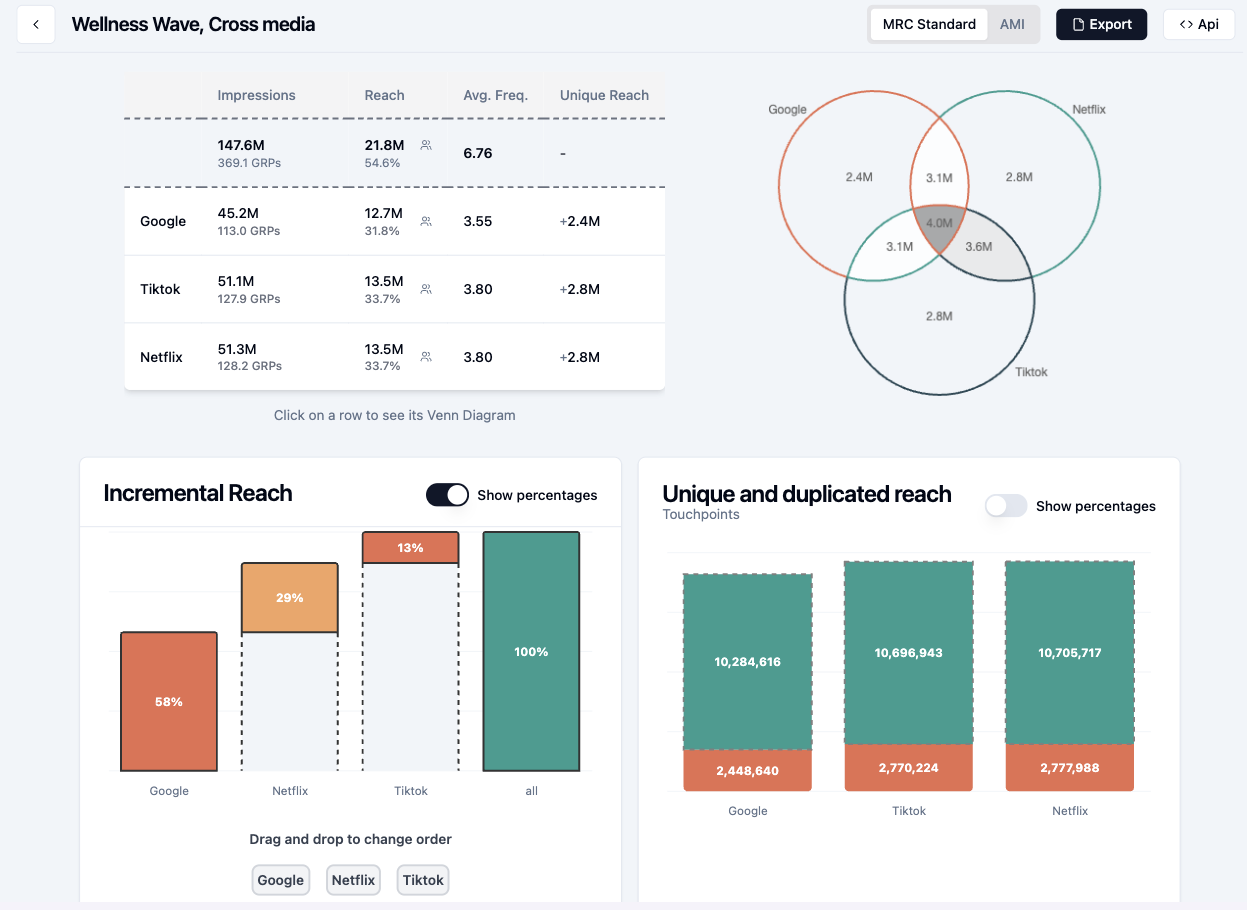Image resolution: width=1247 pixels, height=910 pixels.
Task: Enable Show percentages for Unique and duplicated reach
Action: (x=1006, y=505)
